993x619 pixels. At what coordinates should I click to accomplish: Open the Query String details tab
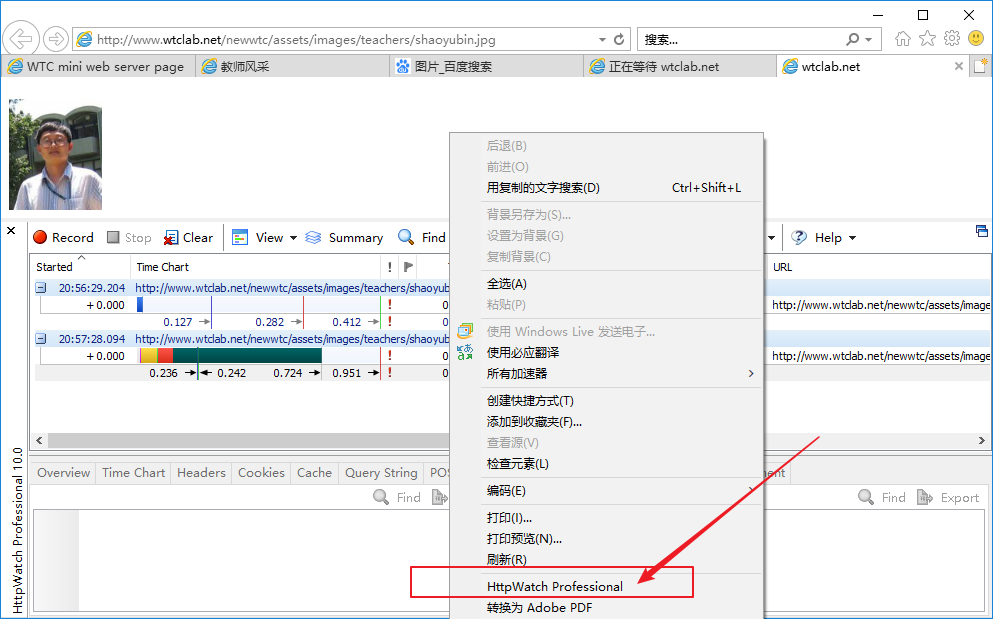pos(381,473)
